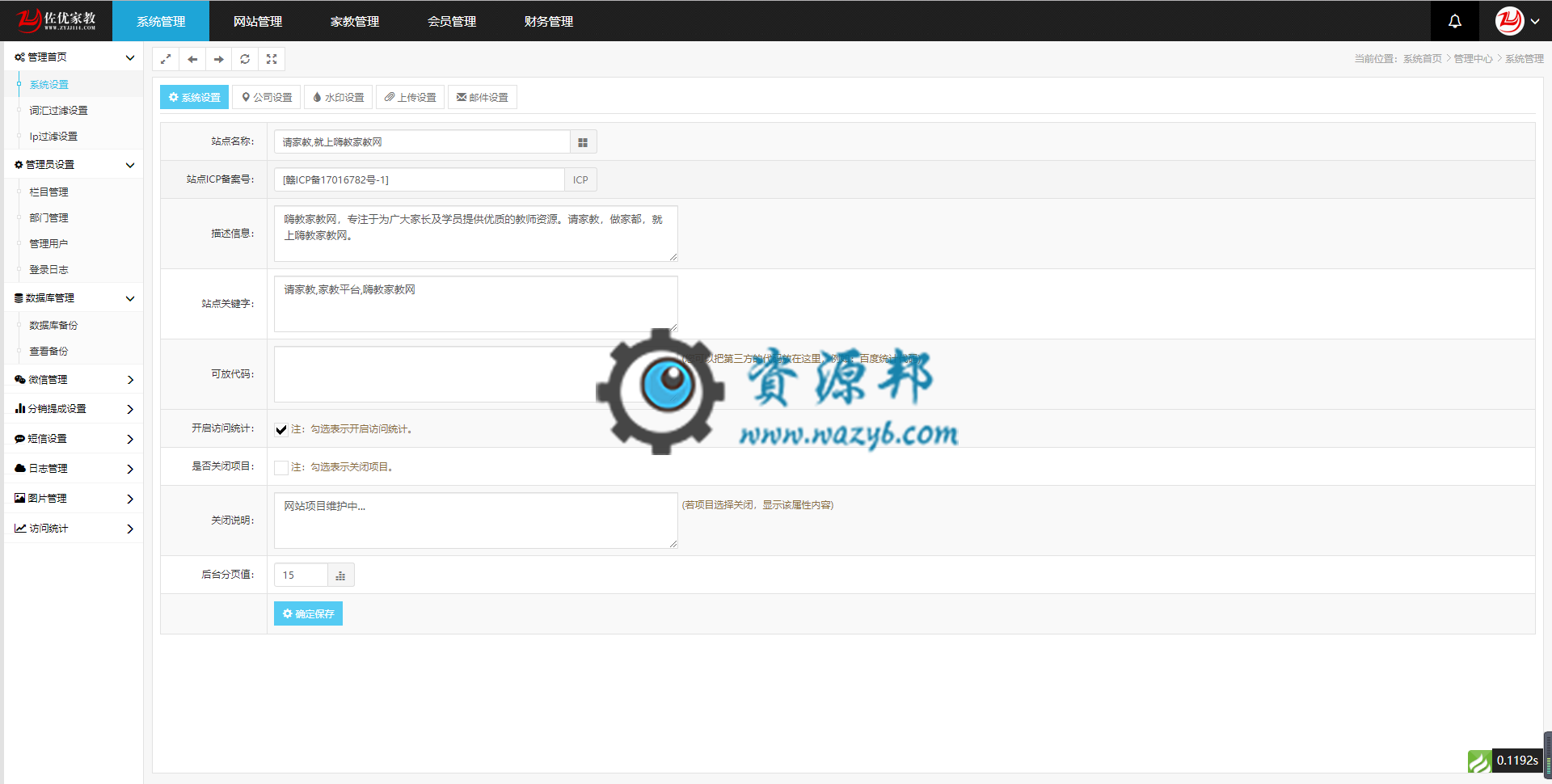
Task: Click the ICP addon next to record number
Action: (x=580, y=179)
